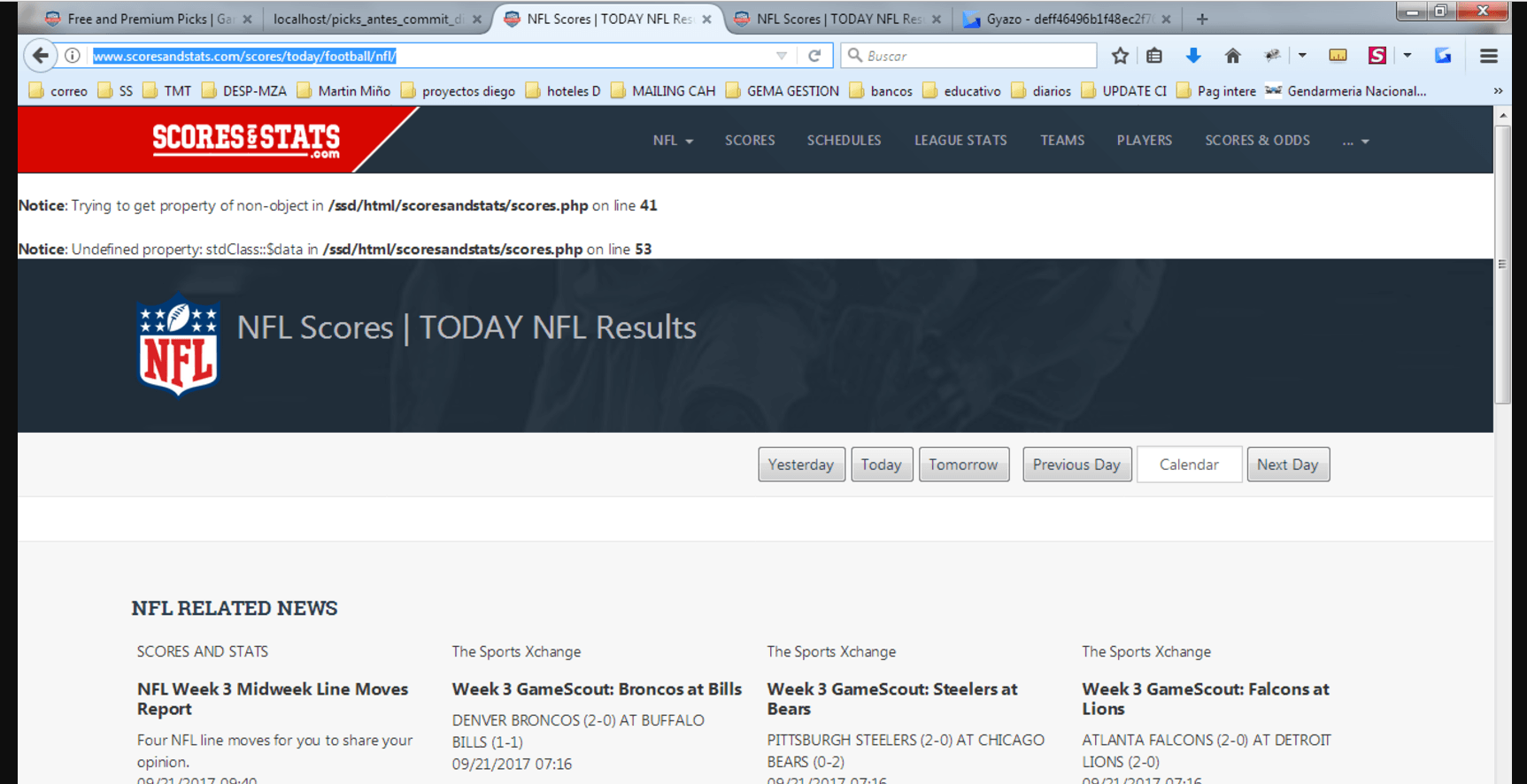
Task: Open the Broncos at Bills GameScout article
Action: click(x=597, y=689)
